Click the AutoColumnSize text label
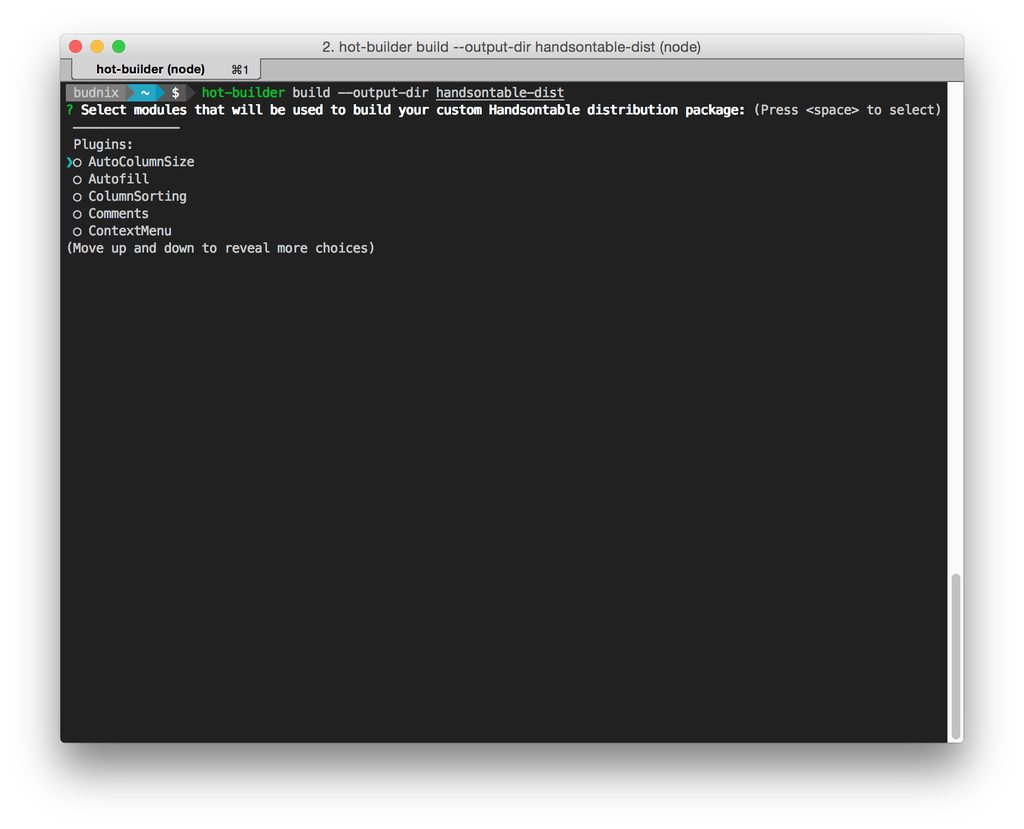The image size is (1024, 829). [x=141, y=162]
